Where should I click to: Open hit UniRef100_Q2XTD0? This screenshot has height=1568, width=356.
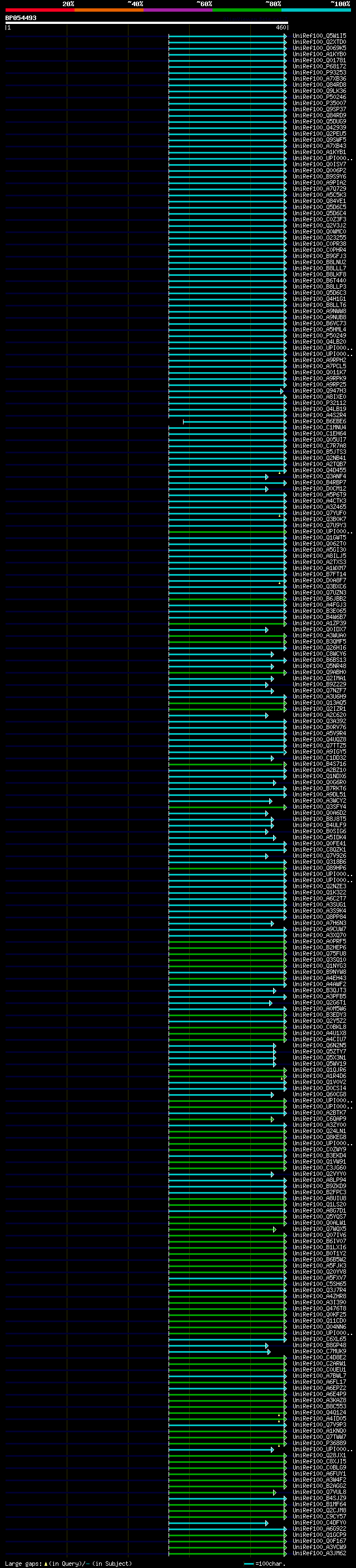[319, 42]
